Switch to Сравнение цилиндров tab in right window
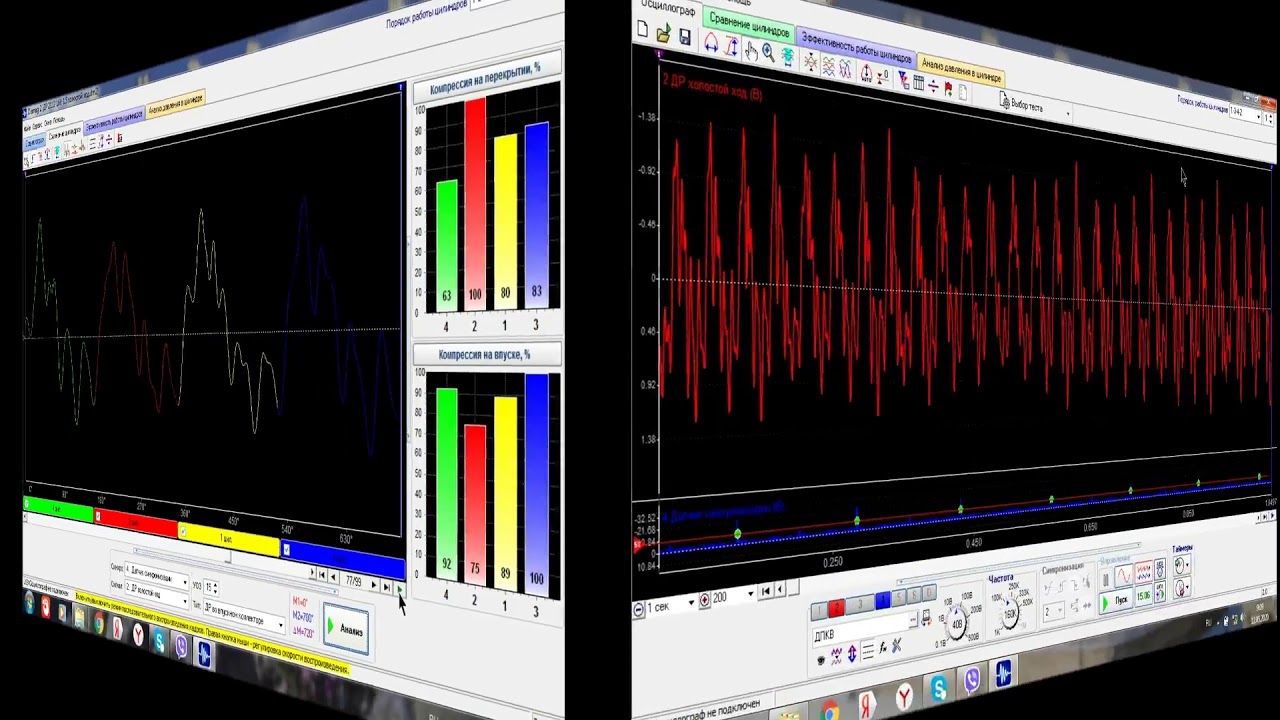 (x=749, y=25)
